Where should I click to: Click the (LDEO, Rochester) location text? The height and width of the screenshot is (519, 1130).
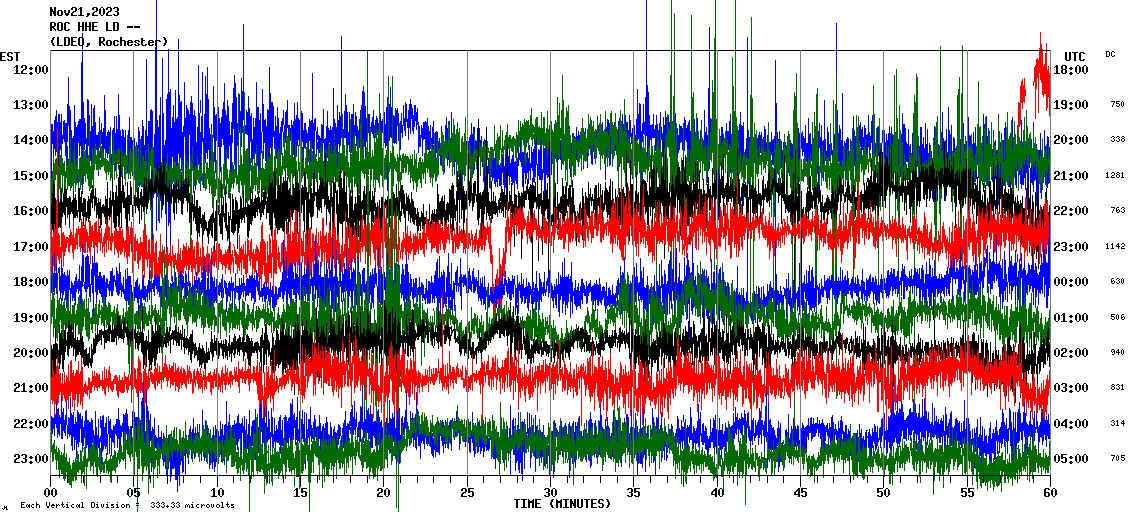108,41
